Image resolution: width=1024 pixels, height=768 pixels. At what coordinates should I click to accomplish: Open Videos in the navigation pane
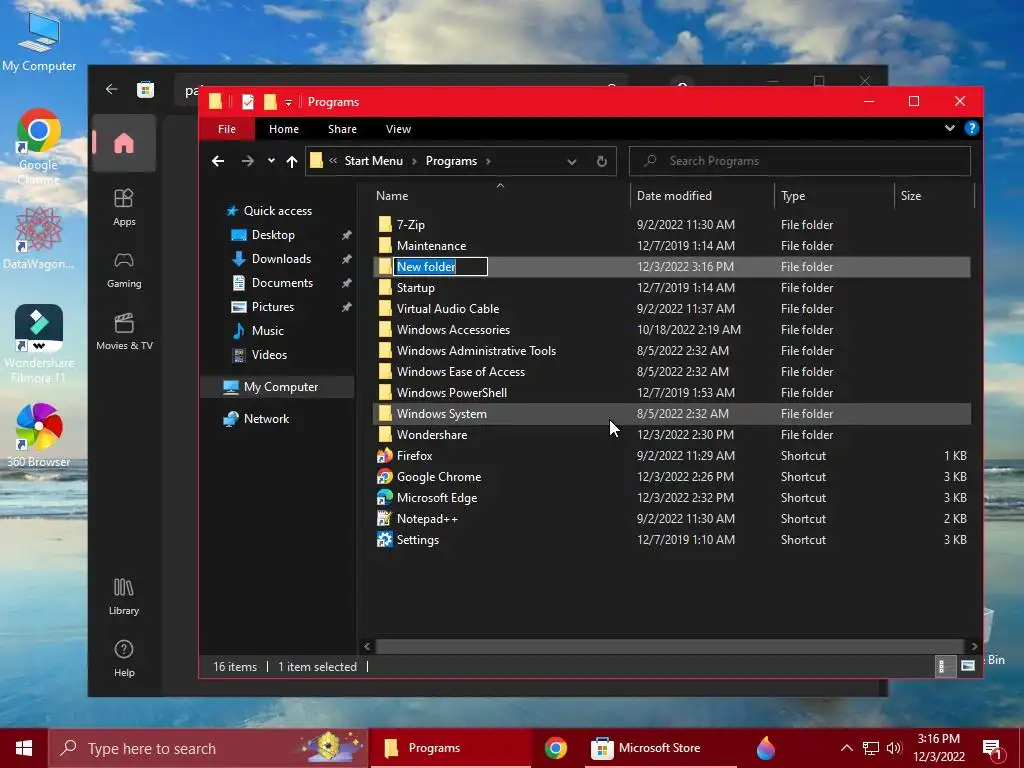269,355
